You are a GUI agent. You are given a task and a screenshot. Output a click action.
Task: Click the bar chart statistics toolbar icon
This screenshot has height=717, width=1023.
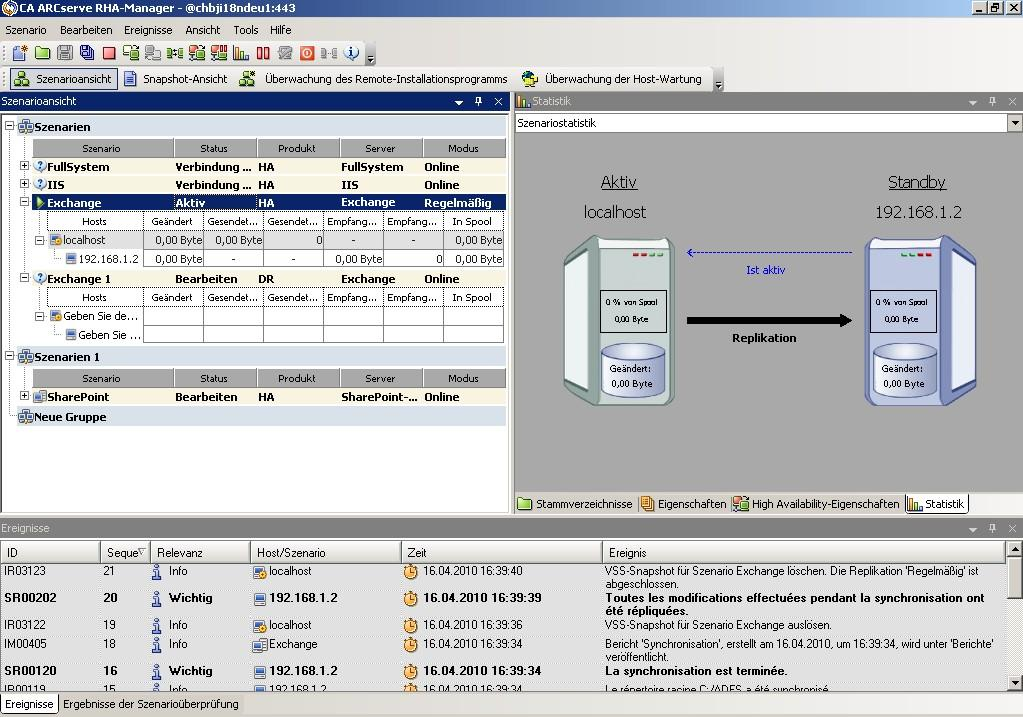(241, 53)
